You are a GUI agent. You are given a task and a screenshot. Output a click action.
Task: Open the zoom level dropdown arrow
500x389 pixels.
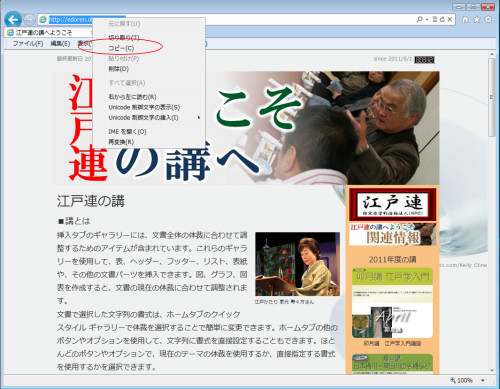point(483,380)
